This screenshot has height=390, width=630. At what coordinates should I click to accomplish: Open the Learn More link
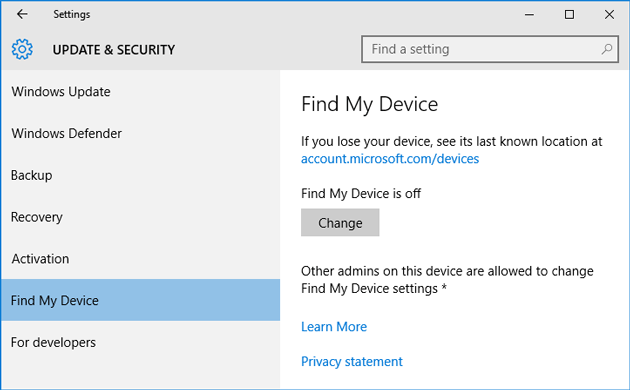pos(334,327)
